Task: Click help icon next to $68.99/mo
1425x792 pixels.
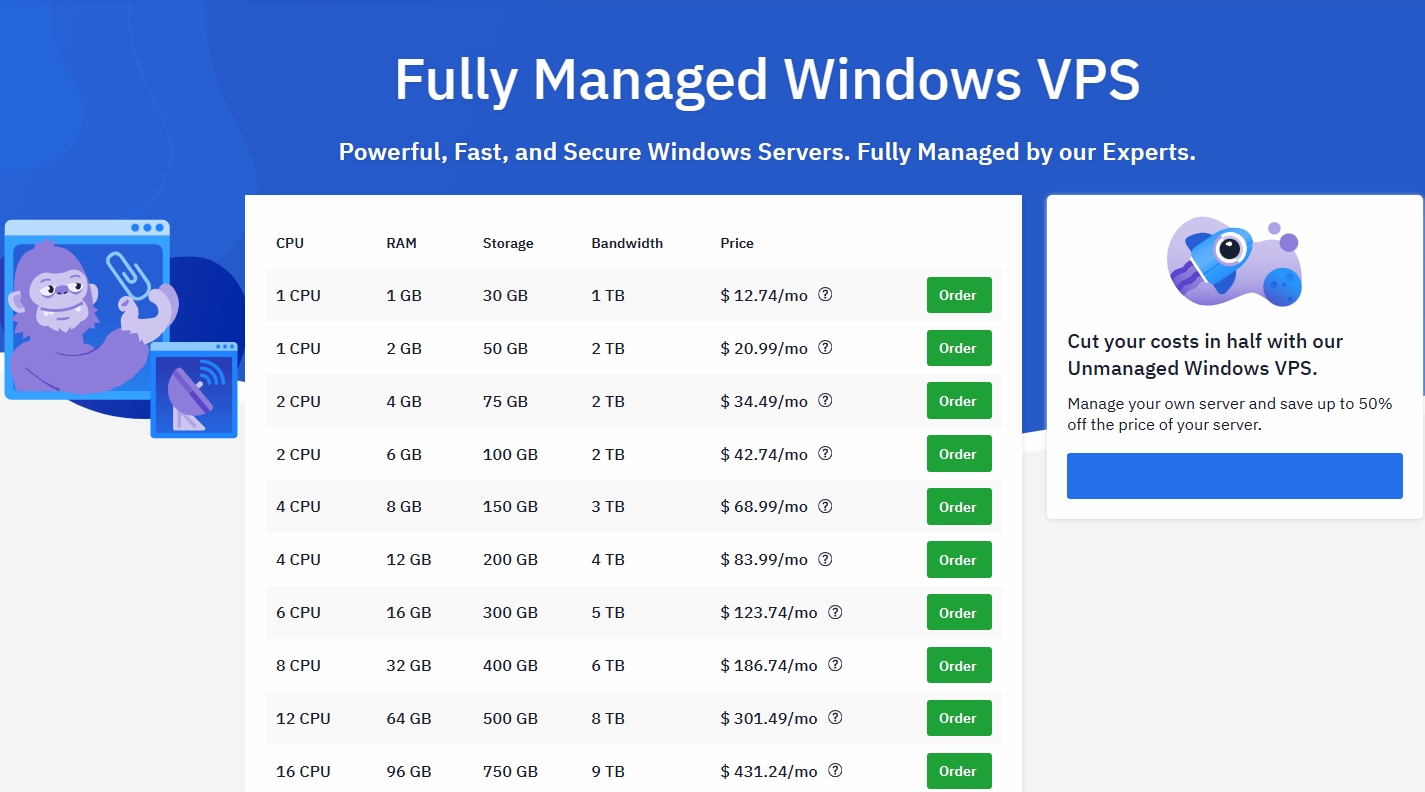Action: pyautogui.click(x=825, y=507)
